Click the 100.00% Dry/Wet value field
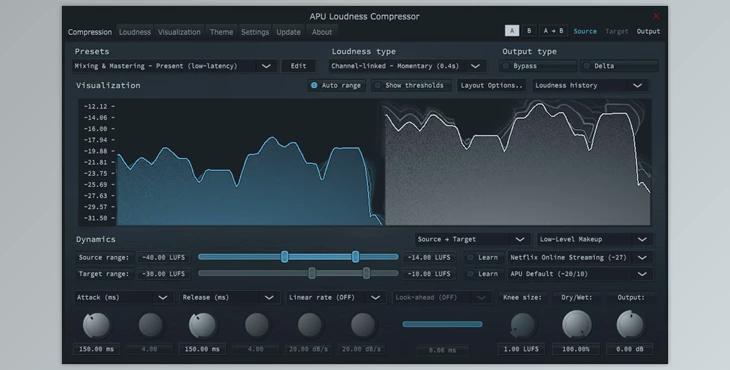The image size is (730, 370). [576, 349]
